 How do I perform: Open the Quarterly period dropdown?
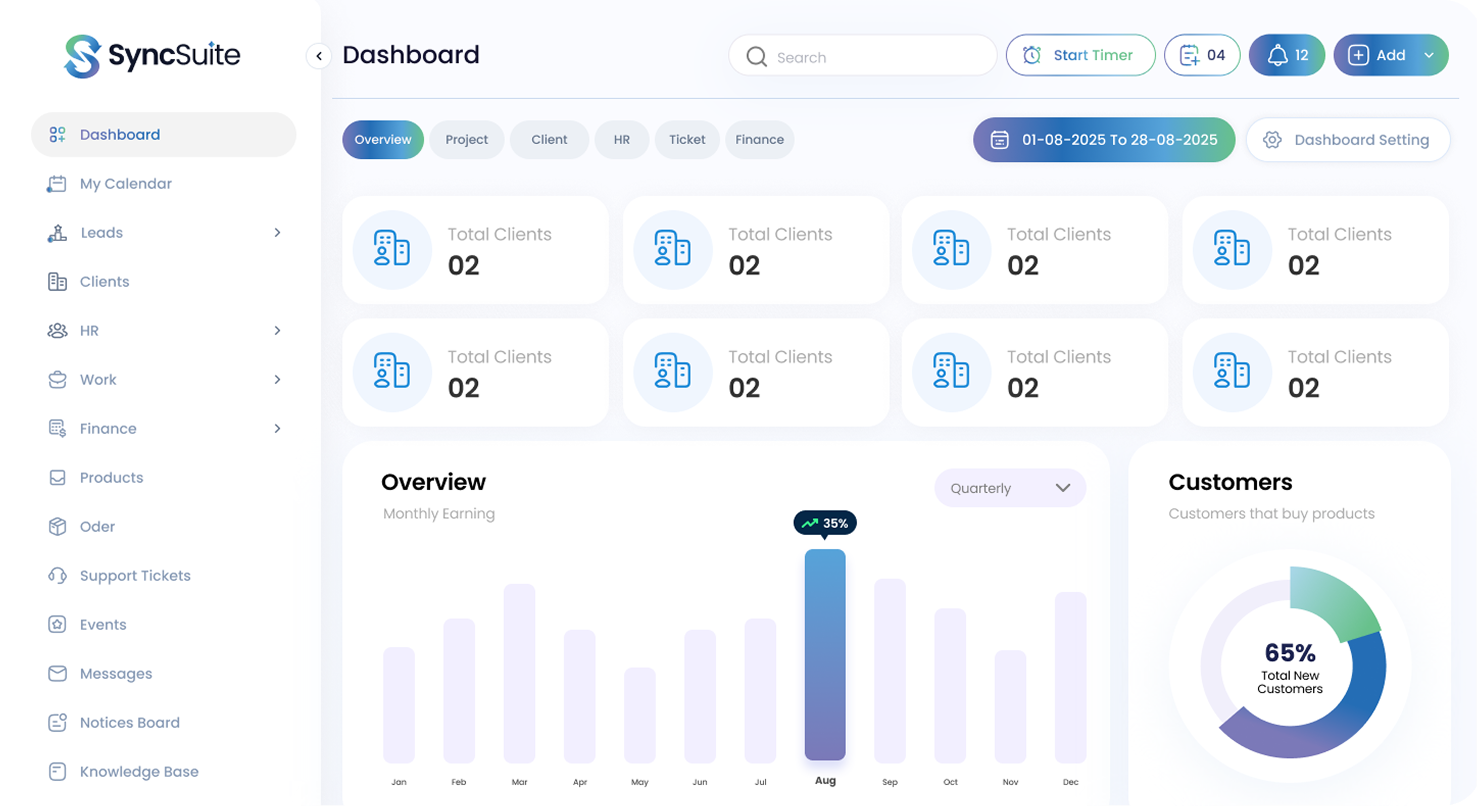pos(1009,488)
